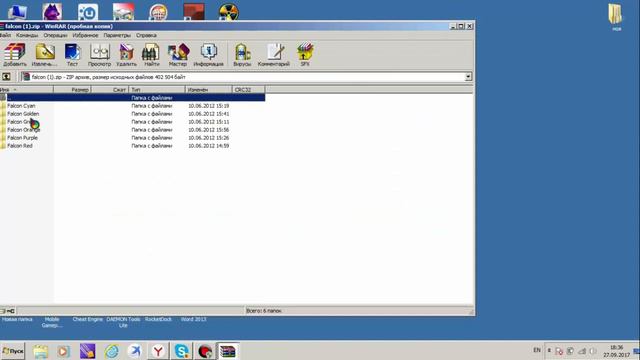The image size is (640, 360).
Task: Click the DAEMON Tools Lite desktop label
Action: pyautogui.click(x=123, y=322)
